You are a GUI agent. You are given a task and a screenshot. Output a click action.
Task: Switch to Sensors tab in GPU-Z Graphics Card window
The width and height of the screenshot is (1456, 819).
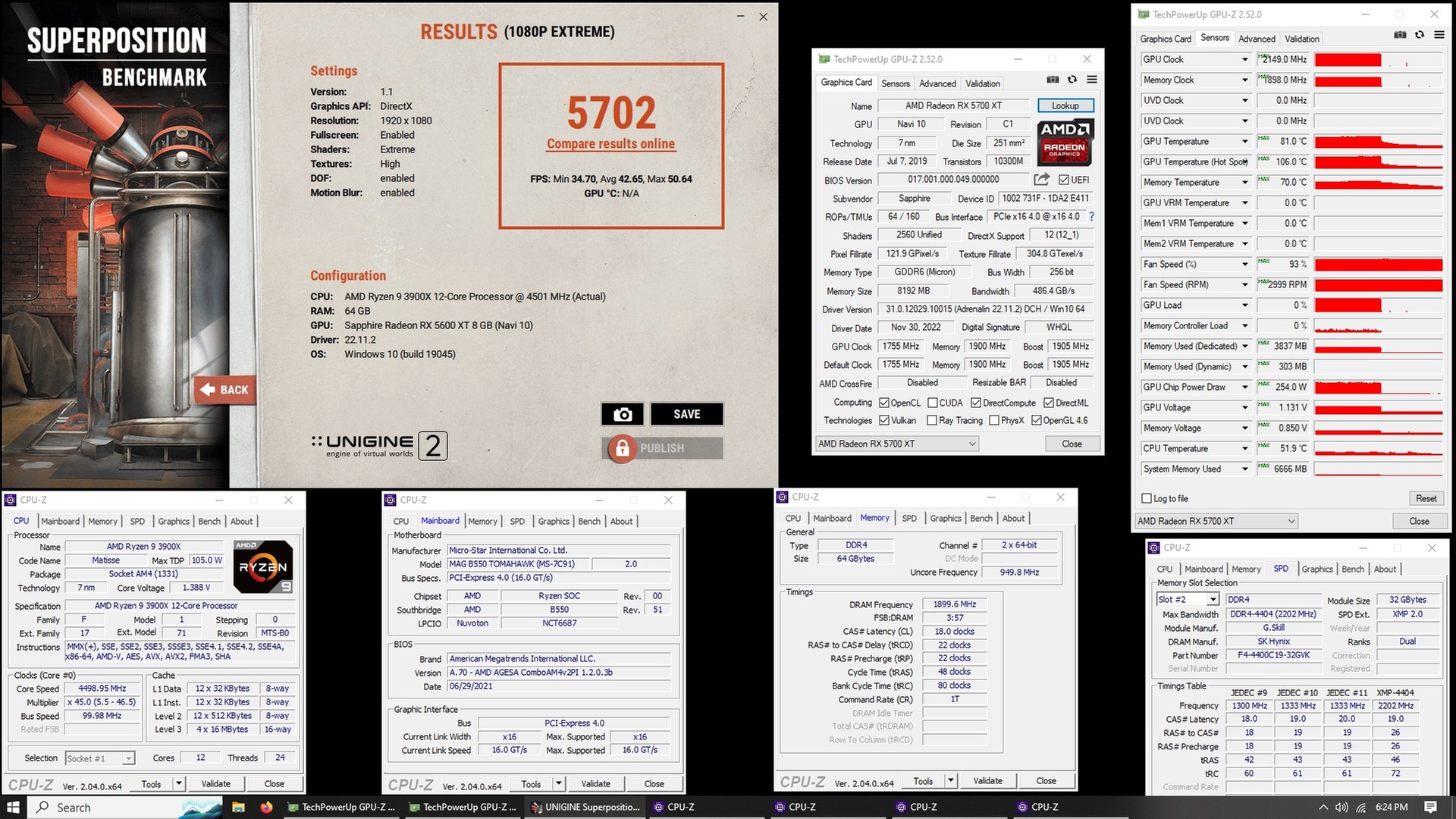click(896, 83)
